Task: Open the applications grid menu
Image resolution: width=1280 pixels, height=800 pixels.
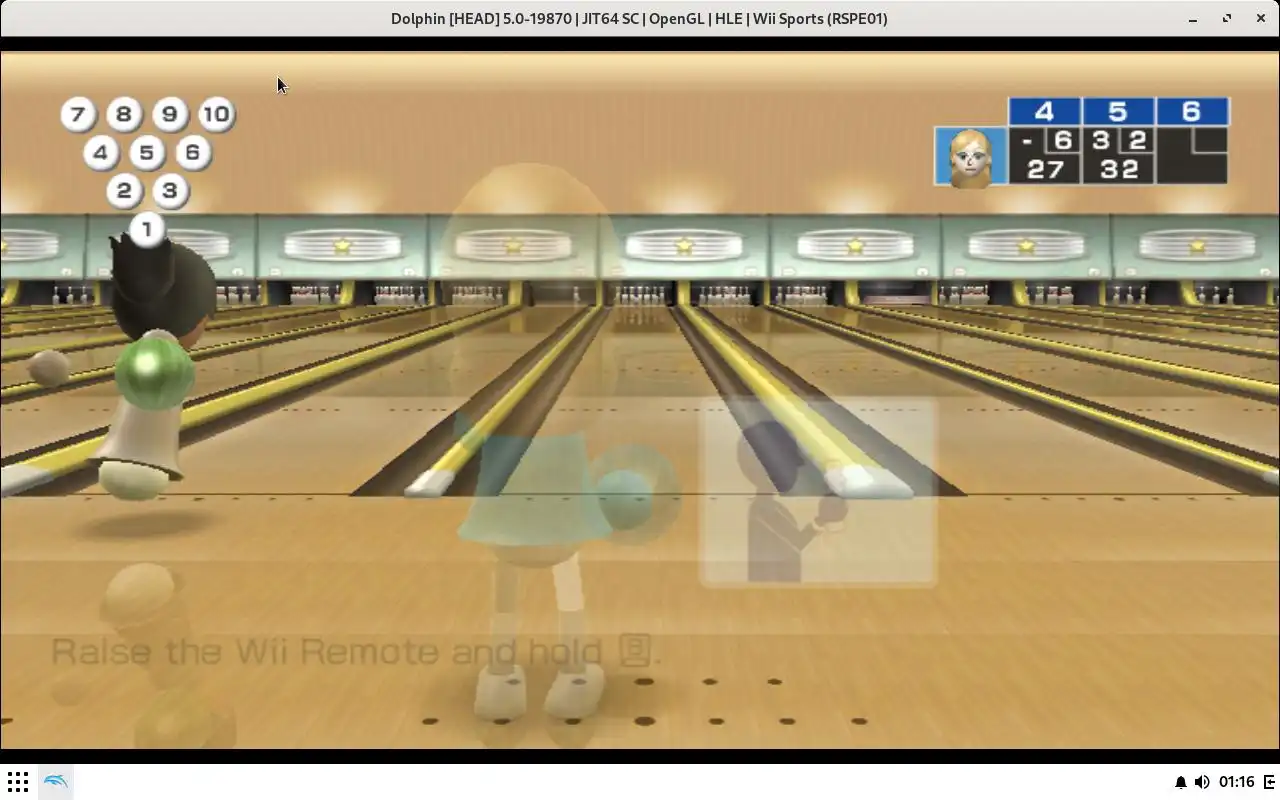Action: click(x=18, y=781)
